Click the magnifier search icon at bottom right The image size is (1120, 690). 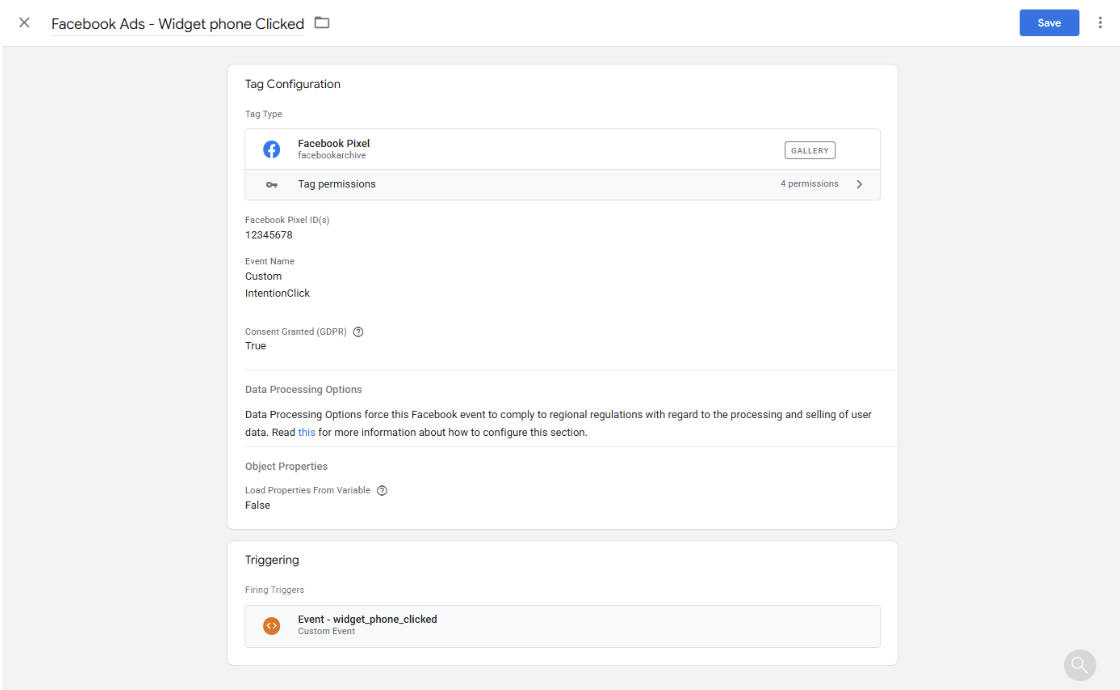[x=1079, y=666]
